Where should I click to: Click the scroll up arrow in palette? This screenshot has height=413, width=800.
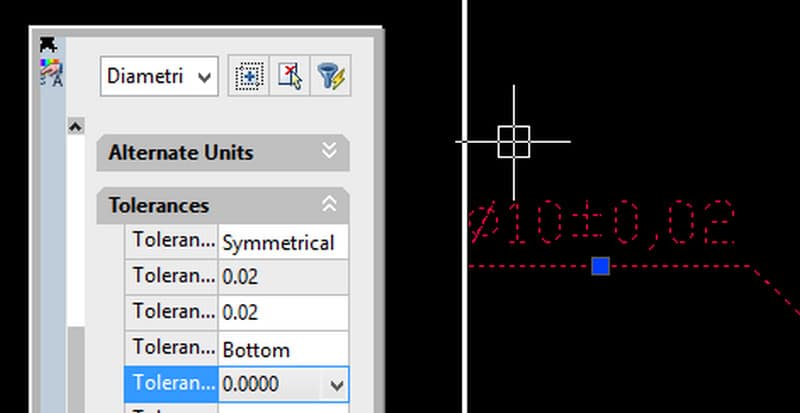click(x=76, y=127)
